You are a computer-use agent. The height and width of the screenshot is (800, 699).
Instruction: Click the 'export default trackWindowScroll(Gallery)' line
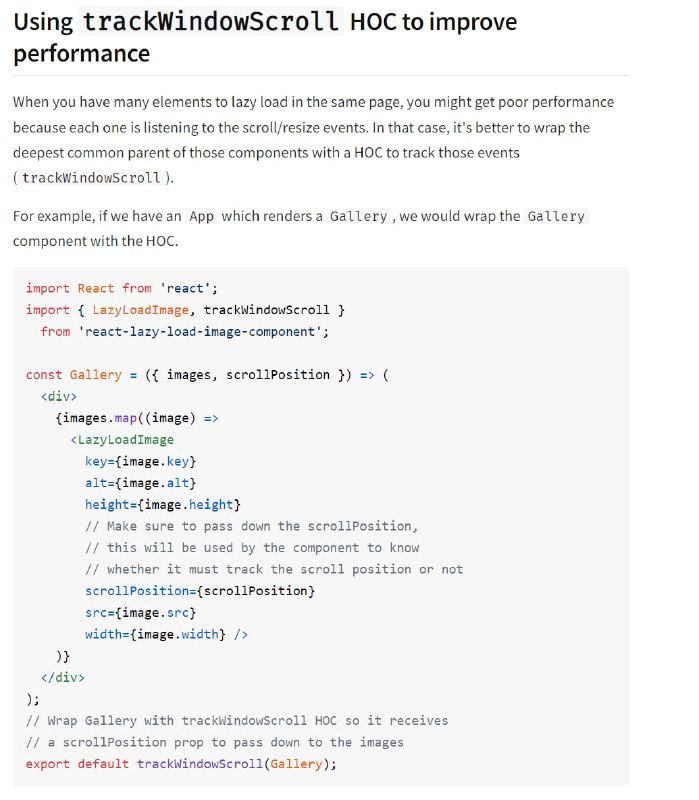click(x=182, y=764)
